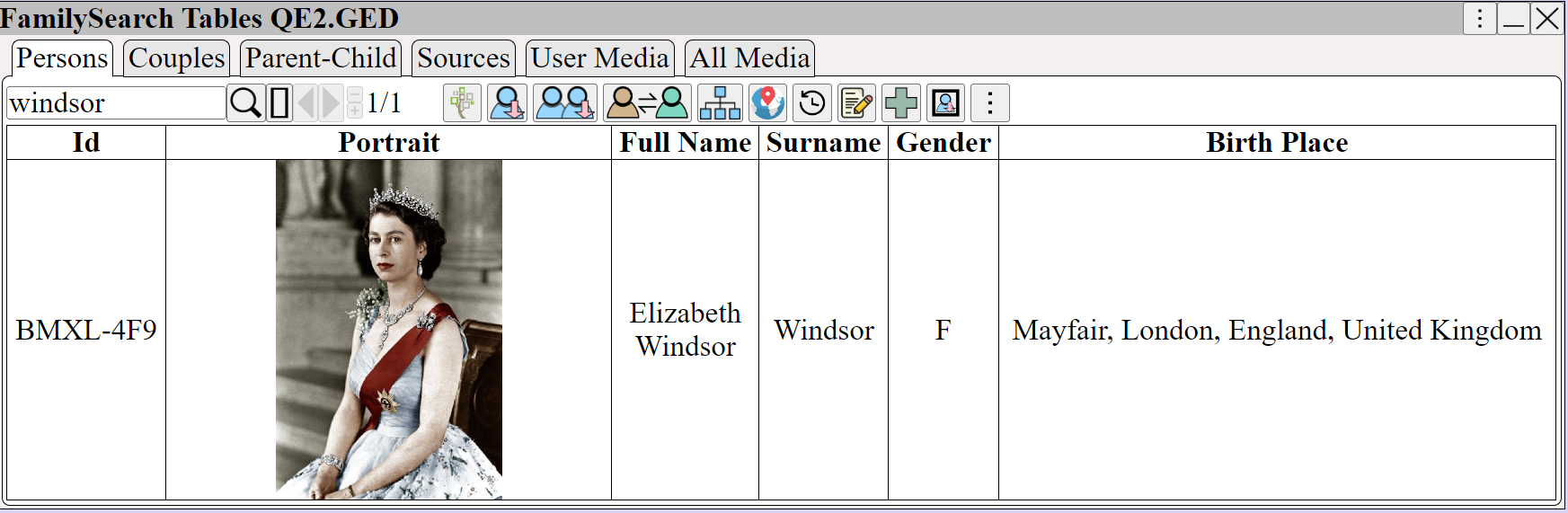This screenshot has height=513, width=1568.
Task: Open the Sources tab
Action: (464, 58)
